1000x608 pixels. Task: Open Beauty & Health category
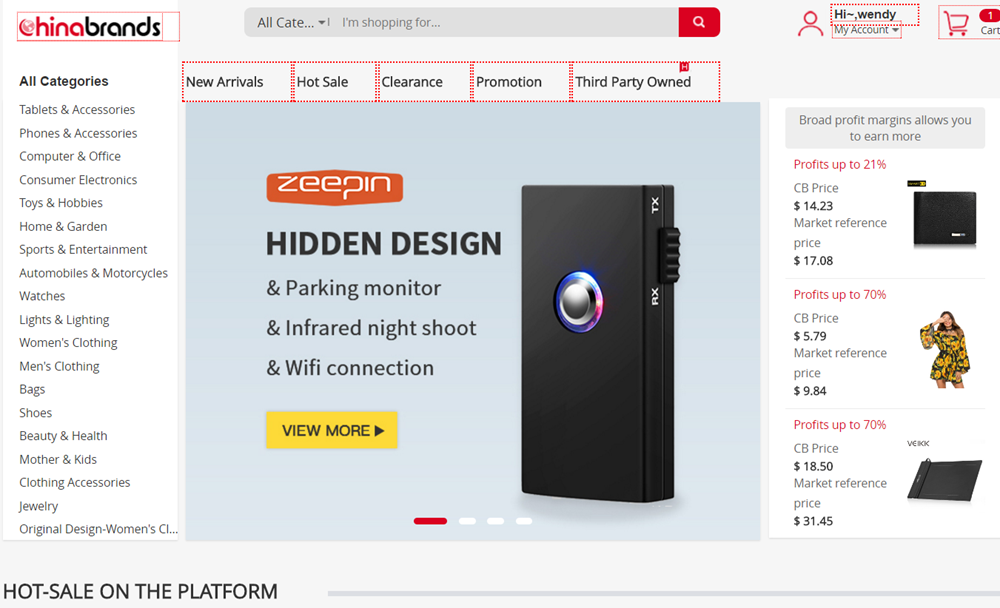(63, 435)
